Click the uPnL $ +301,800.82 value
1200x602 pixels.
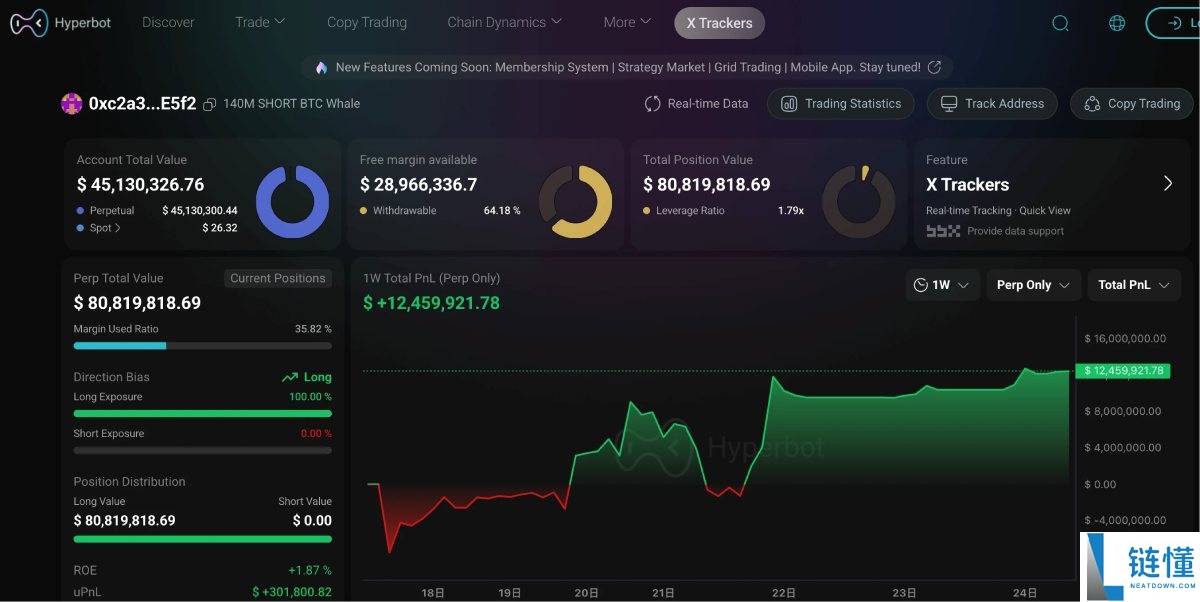click(x=292, y=592)
